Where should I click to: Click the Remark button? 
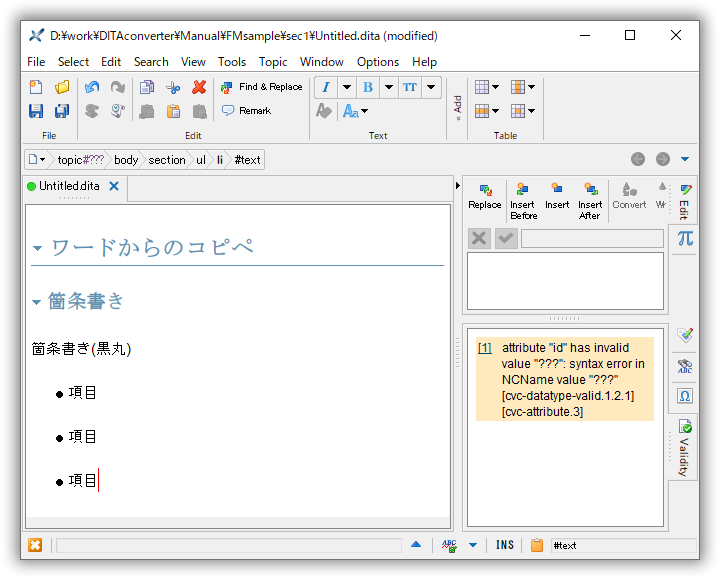247,111
